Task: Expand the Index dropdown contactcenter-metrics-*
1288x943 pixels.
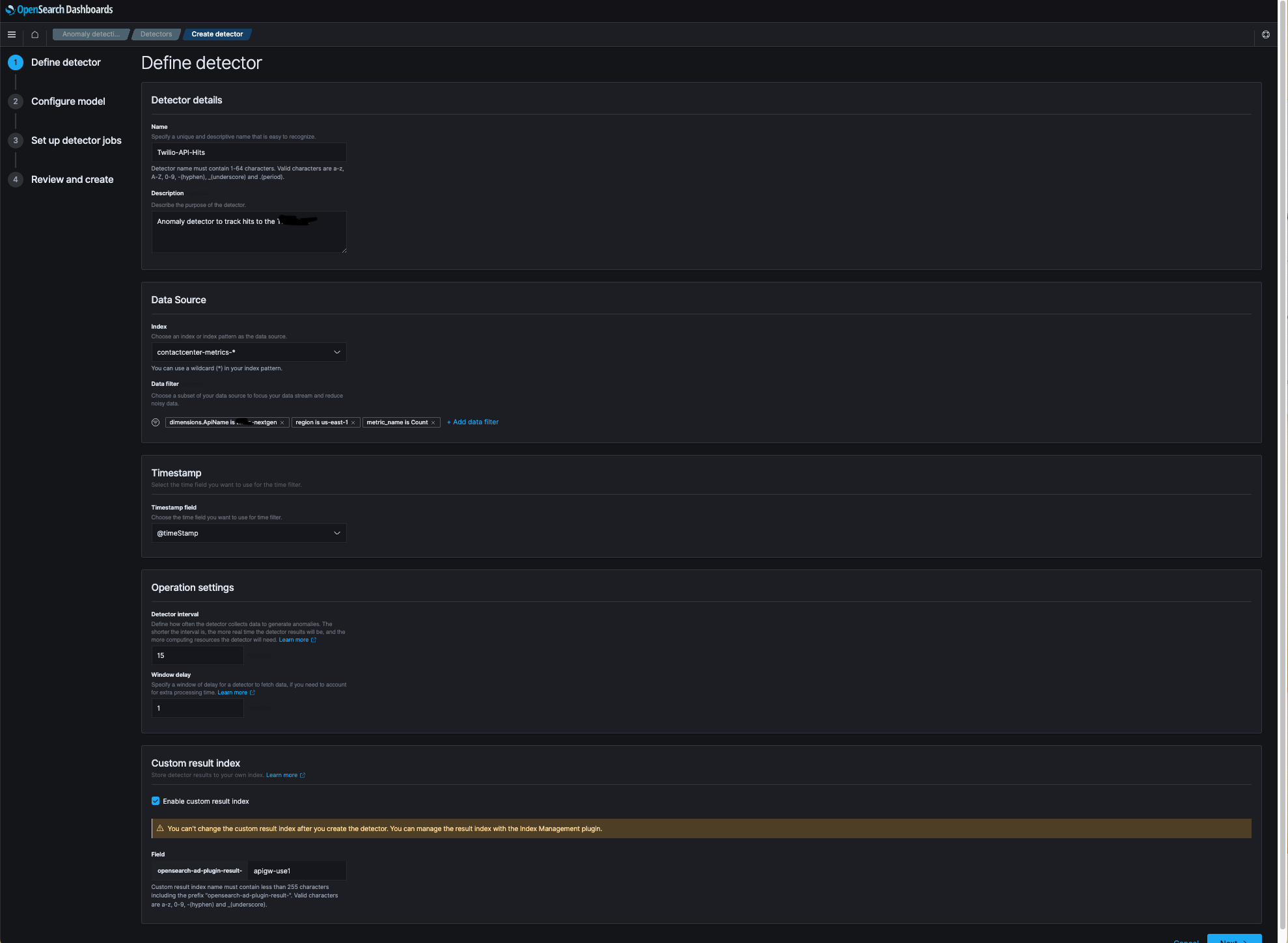Action: click(x=249, y=352)
